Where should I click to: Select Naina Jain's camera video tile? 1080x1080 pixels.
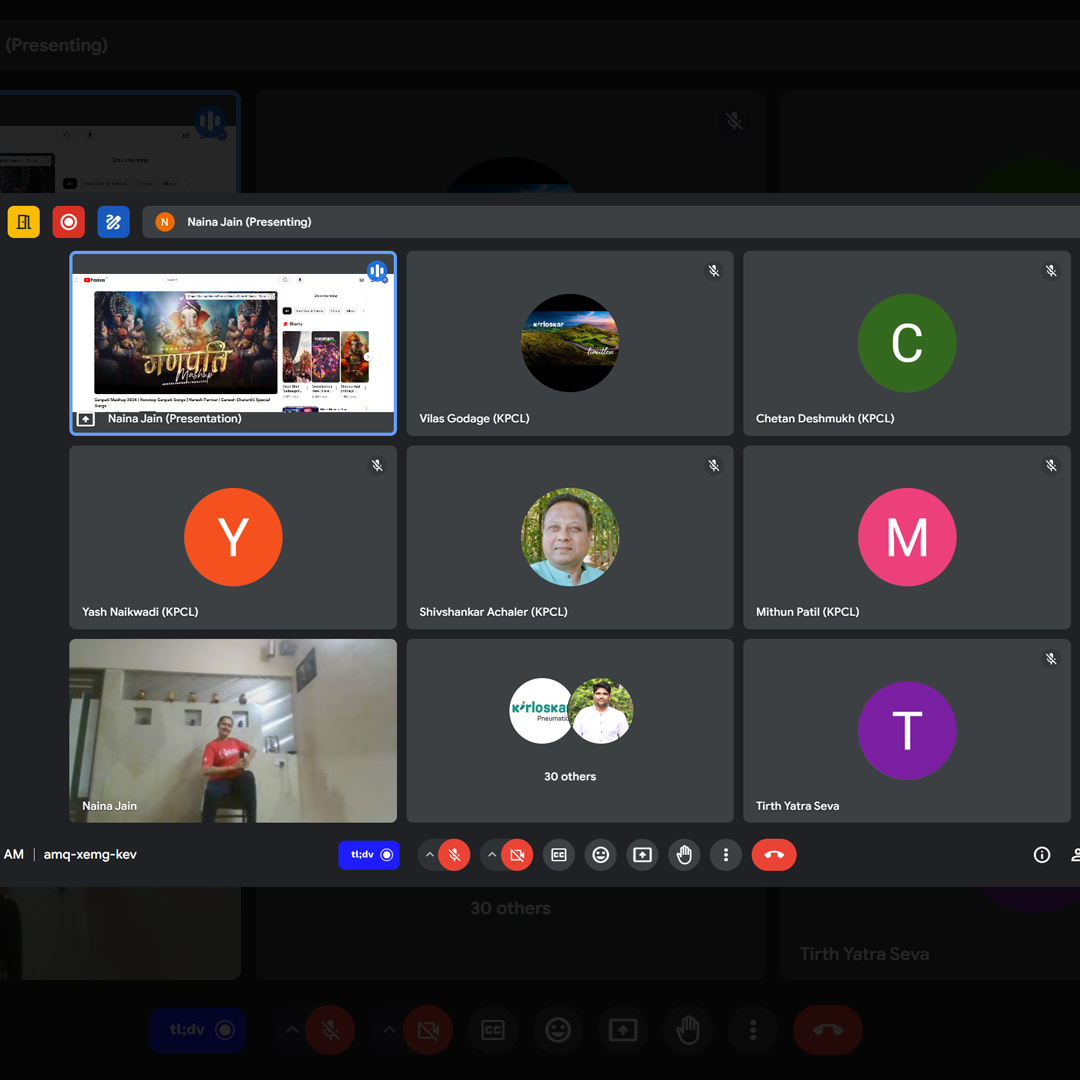click(233, 731)
